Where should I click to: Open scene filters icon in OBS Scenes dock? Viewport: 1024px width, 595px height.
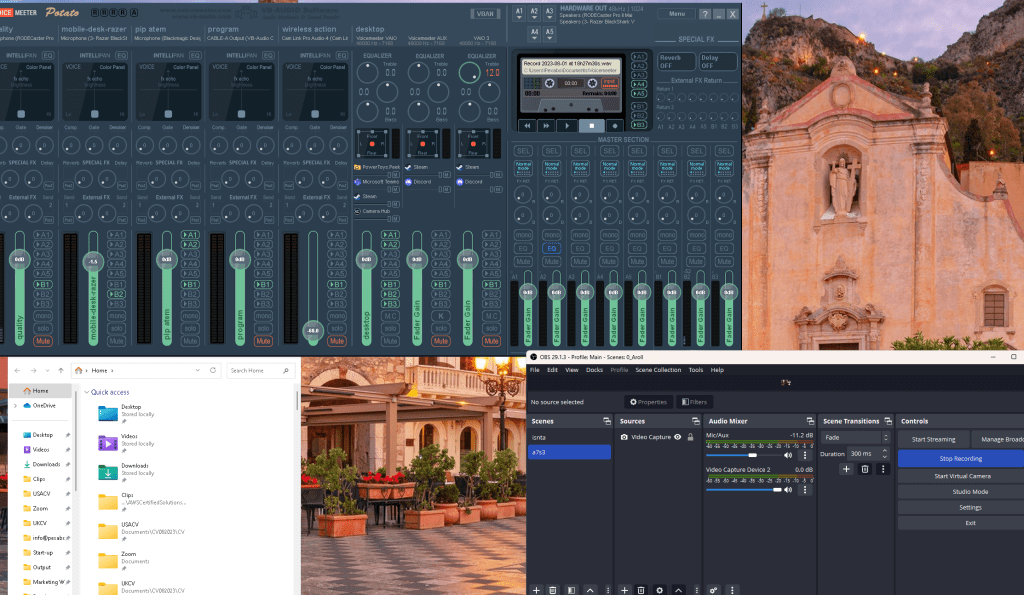pos(571,590)
